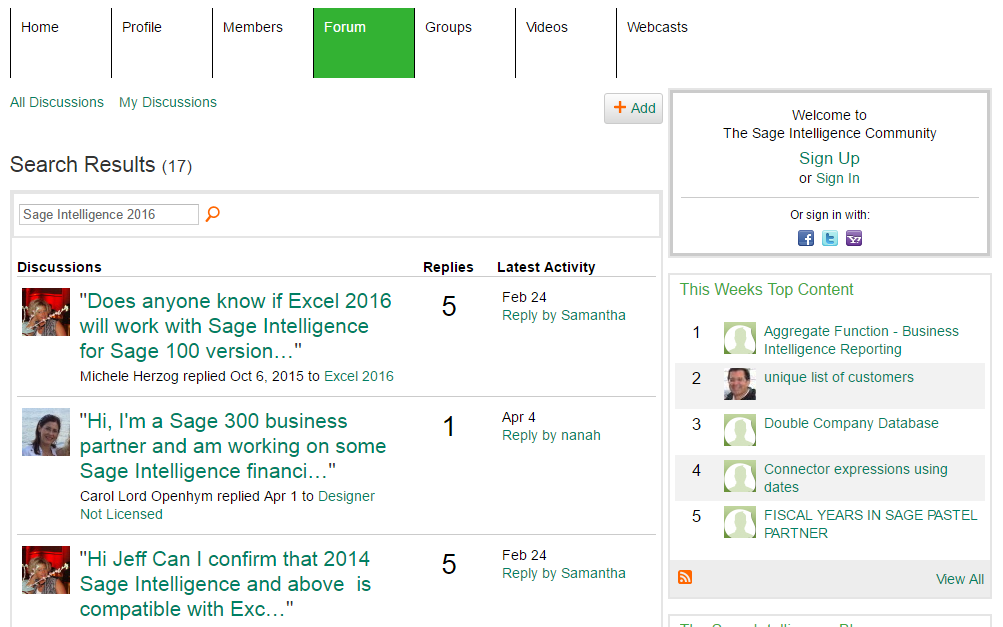Click the Discussions column header
Image resolution: width=1003 pixels, height=627 pixels.
59,267
